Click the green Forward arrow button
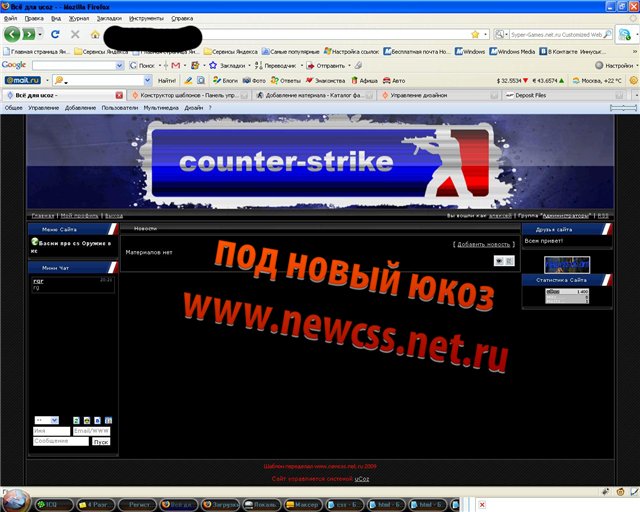The width and height of the screenshot is (640, 512). click(29, 34)
